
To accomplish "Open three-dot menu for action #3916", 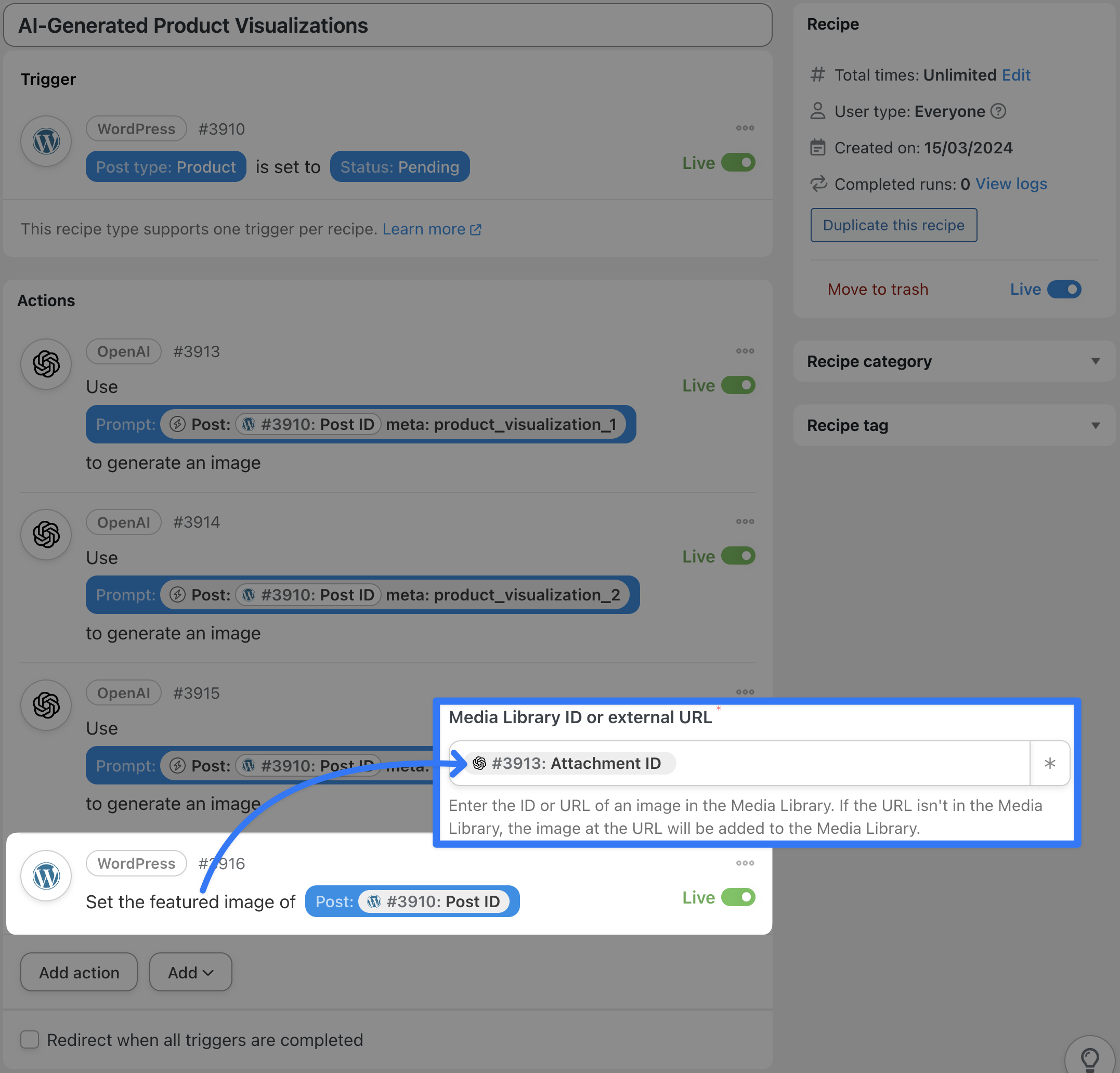I will point(745,863).
